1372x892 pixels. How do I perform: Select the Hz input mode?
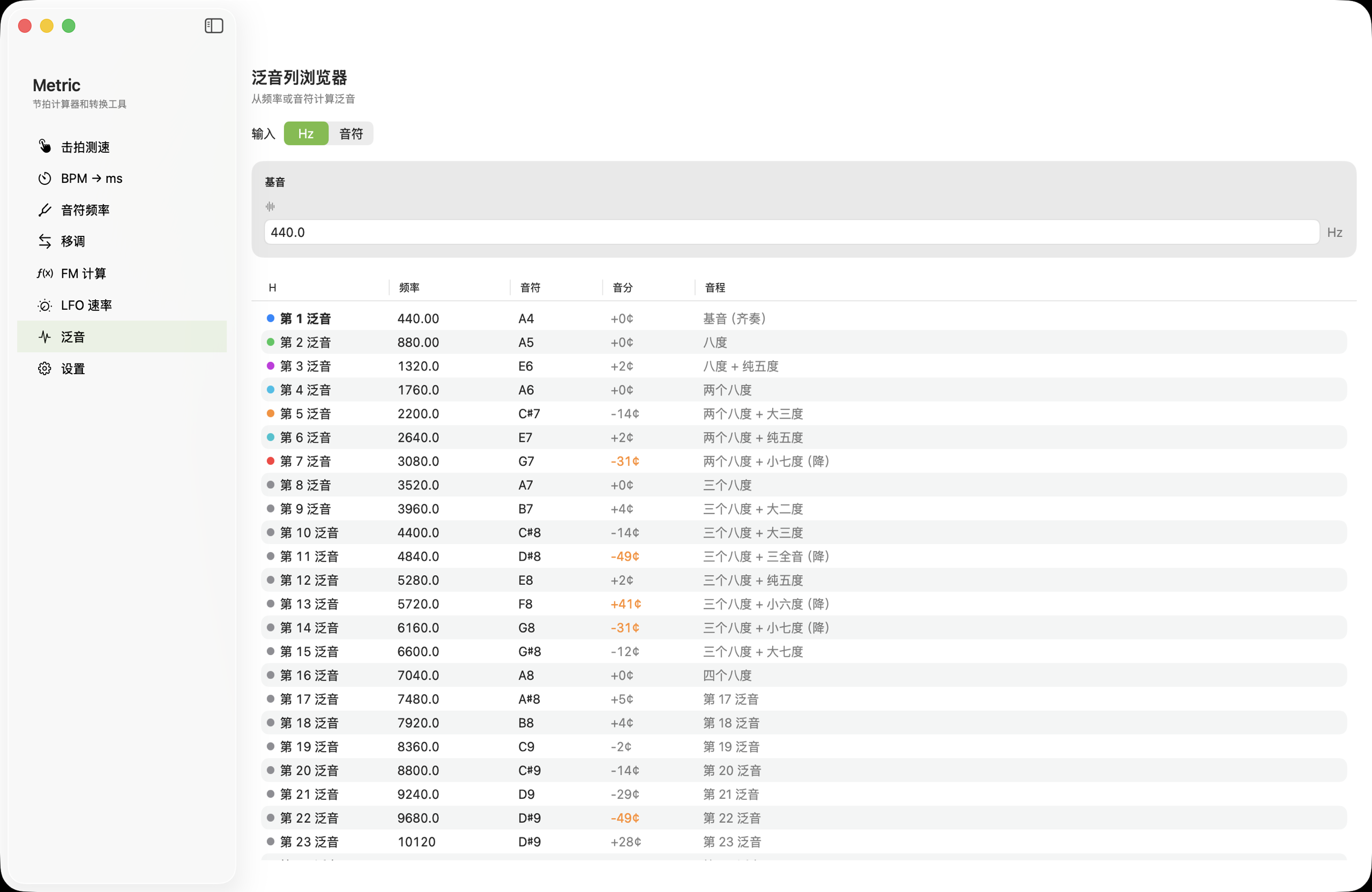[x=306, y=134]
